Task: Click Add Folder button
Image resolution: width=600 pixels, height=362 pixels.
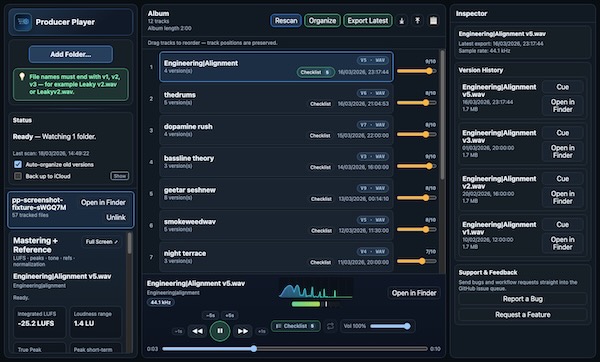Action: click(71, 54)
